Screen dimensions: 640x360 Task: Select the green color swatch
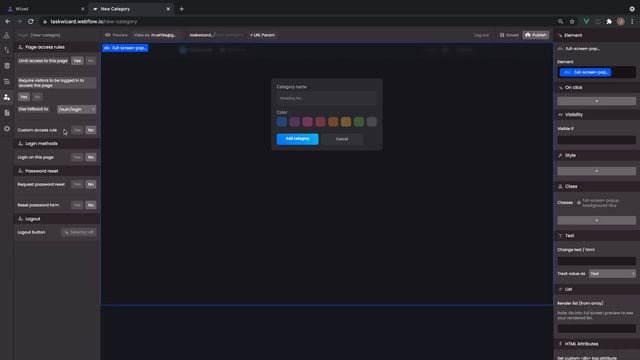359,122
